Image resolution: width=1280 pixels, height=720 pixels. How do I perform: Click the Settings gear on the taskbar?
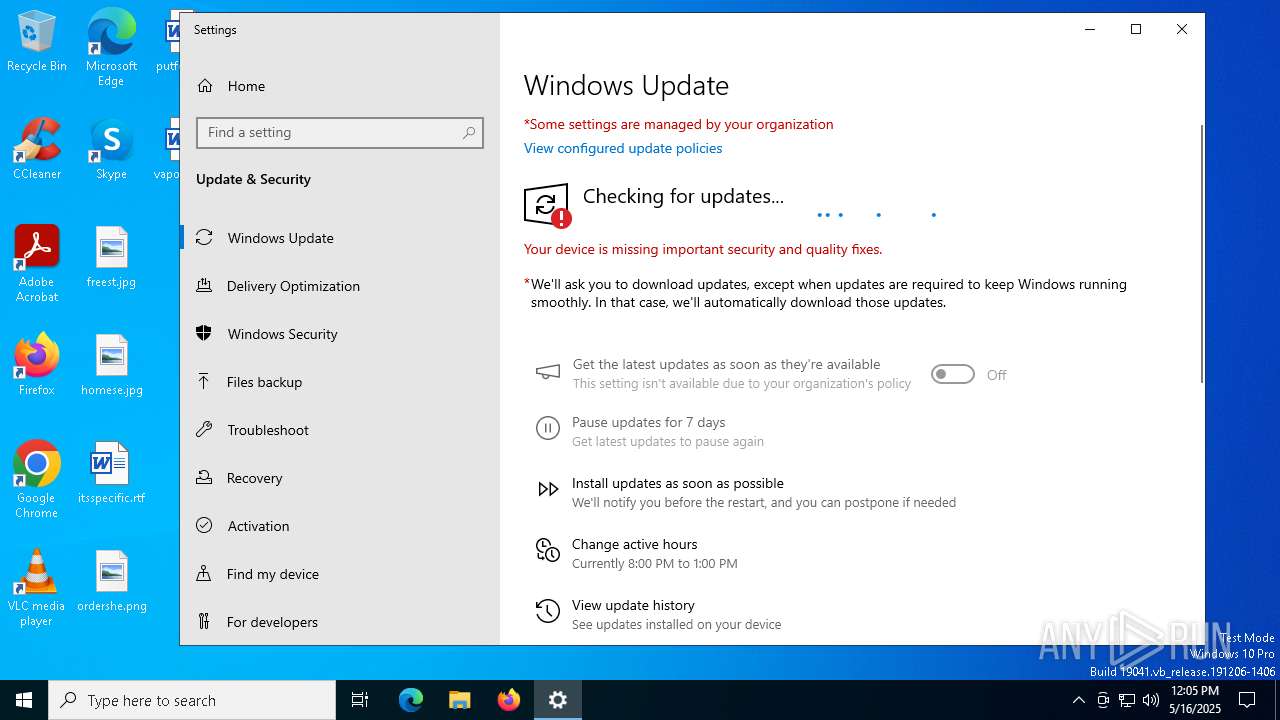[x=558, y=700]
